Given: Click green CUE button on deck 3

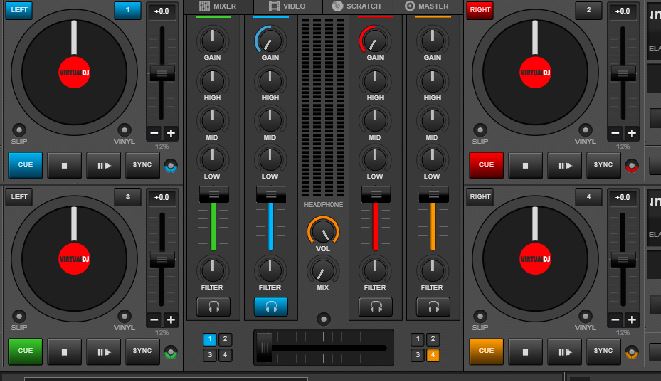Looking at the screenshot, I should pyautogui.click(x=25, y=351).
